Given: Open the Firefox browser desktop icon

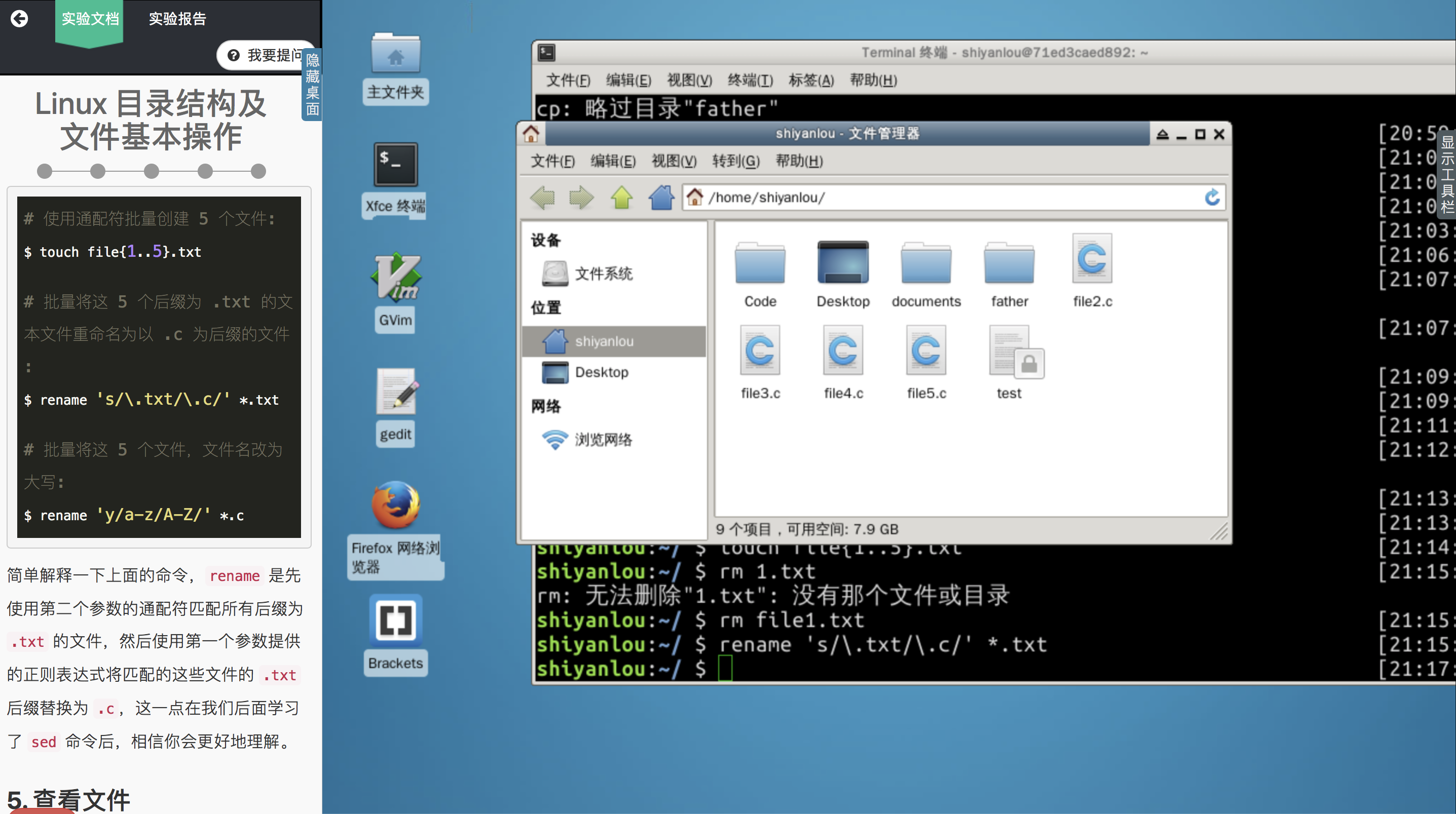Looking at the screenshot, I should (x=395, y=505).
